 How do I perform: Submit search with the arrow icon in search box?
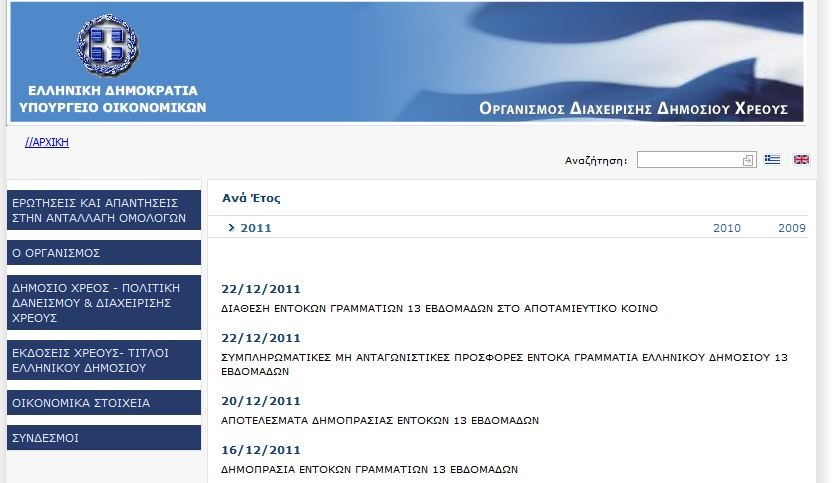coord(748,160)
